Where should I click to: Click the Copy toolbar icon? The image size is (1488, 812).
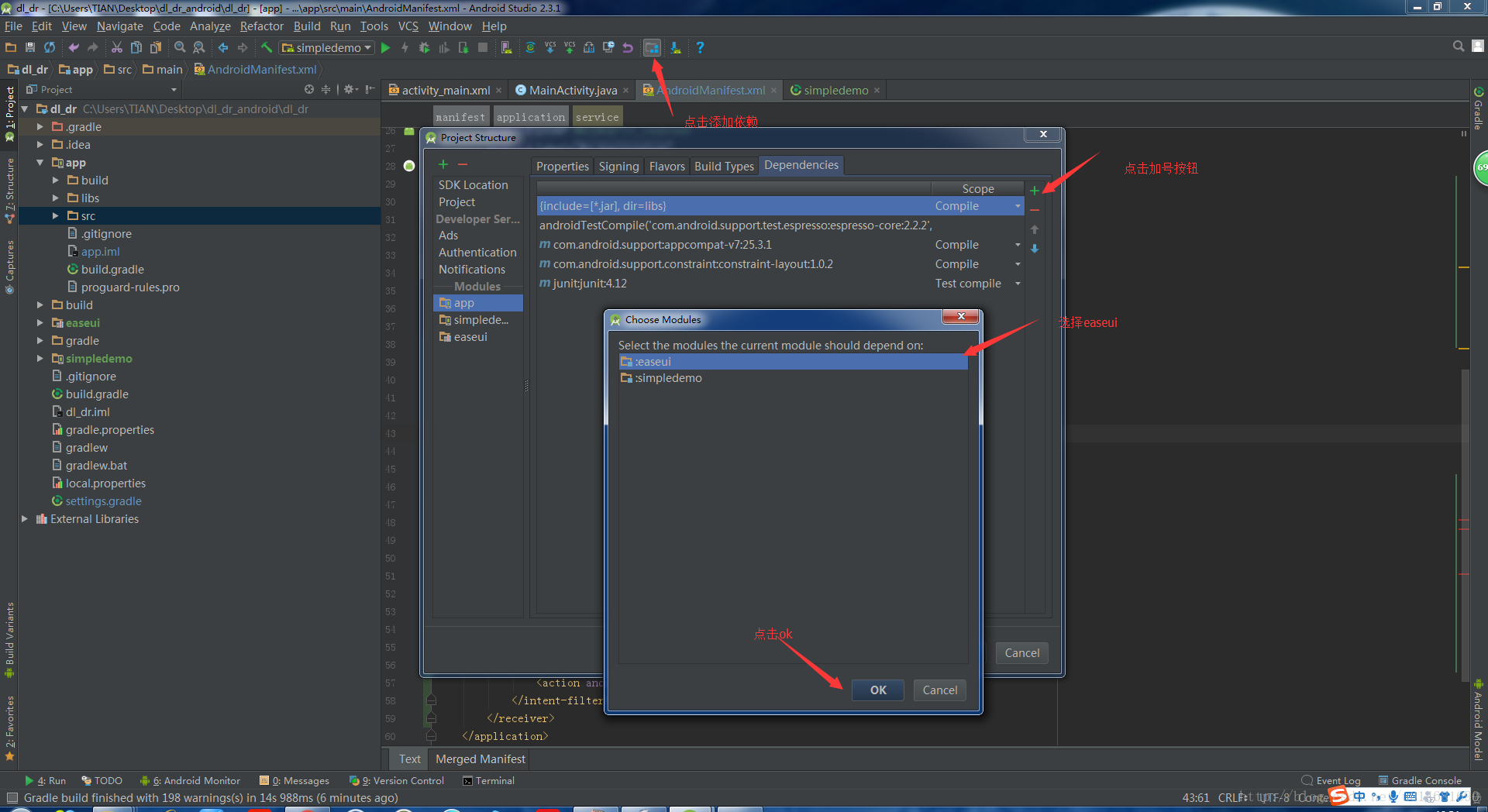[136, 47]
